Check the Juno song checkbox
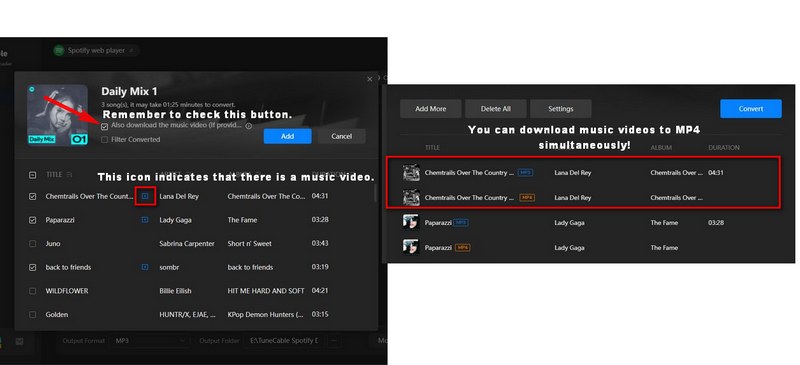Screen dimensions: 800x365 (33, 244)
